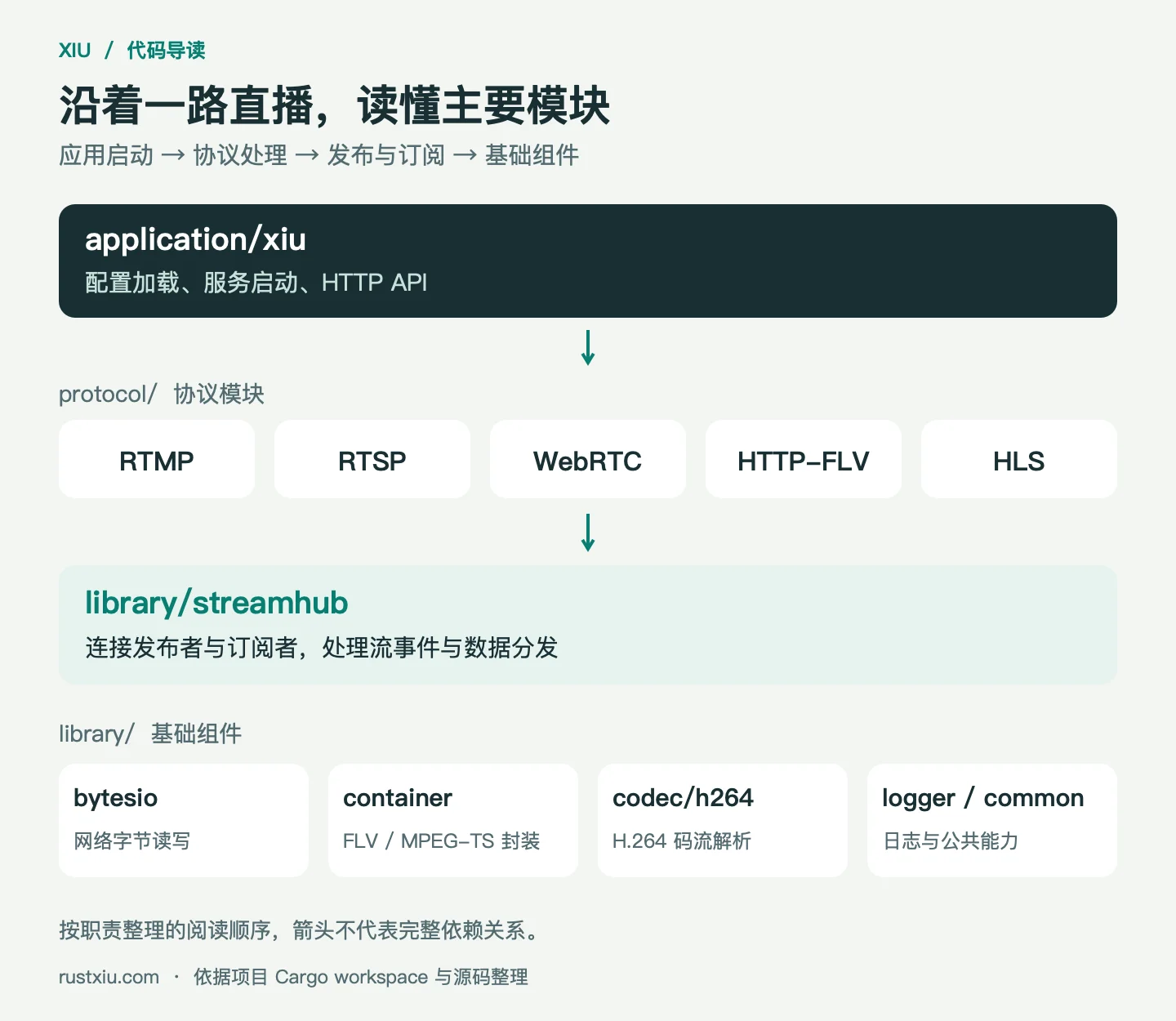The width and height of the screenshot is (1176, 1021).
Task: Choose the HTTP-FLV protocol card
Action: click(x=804, y=459)
